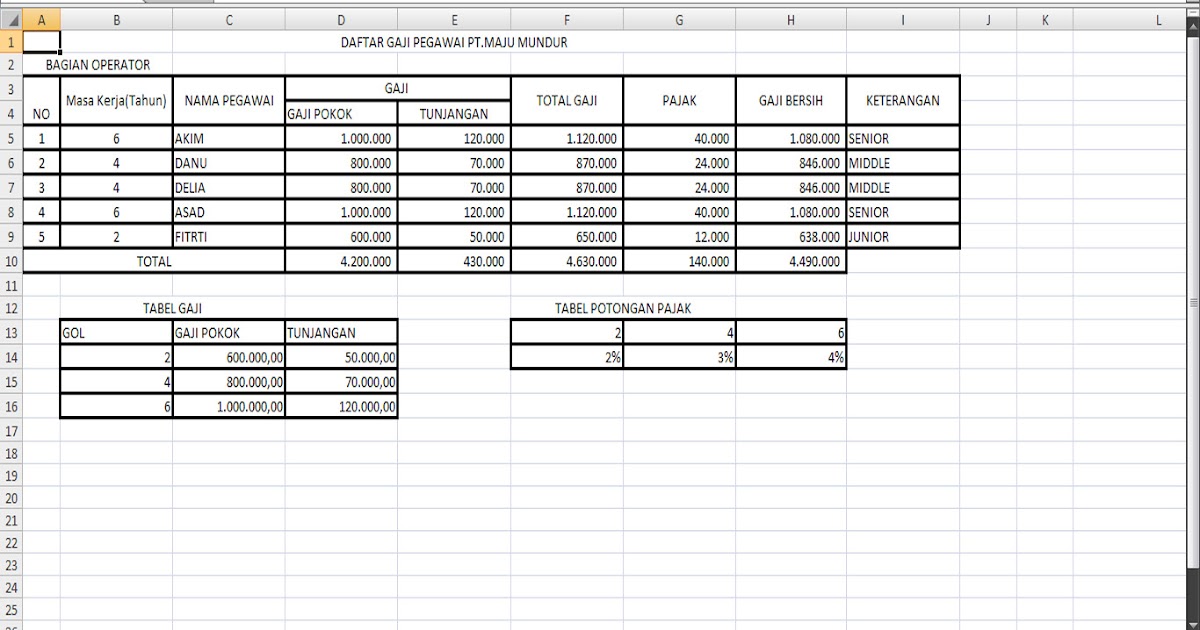Select row 10 header
Image resolution: width=1200 pixels, height=630 pixels.
click(14, 261)
